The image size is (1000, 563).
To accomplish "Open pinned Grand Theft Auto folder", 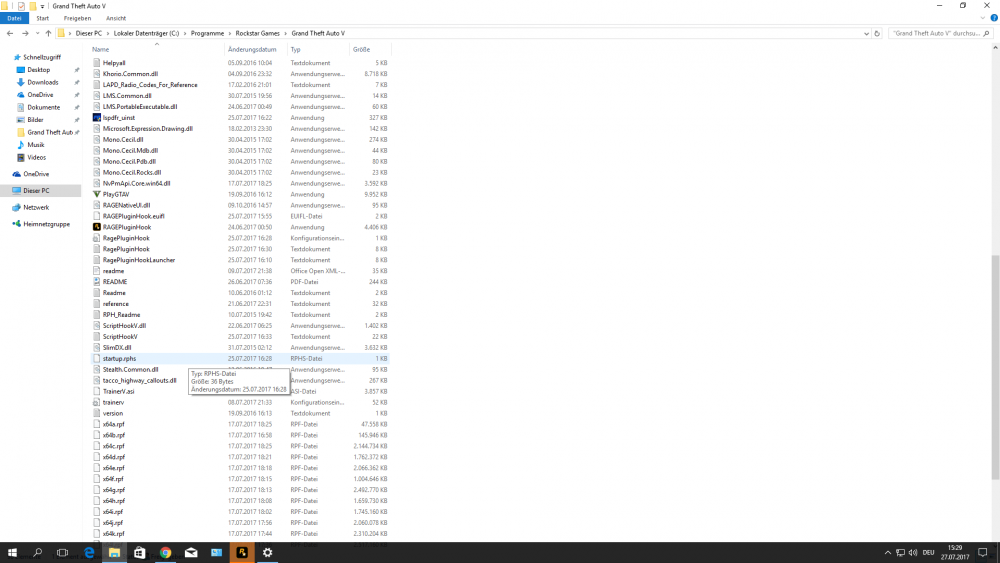I will [50, 133].
